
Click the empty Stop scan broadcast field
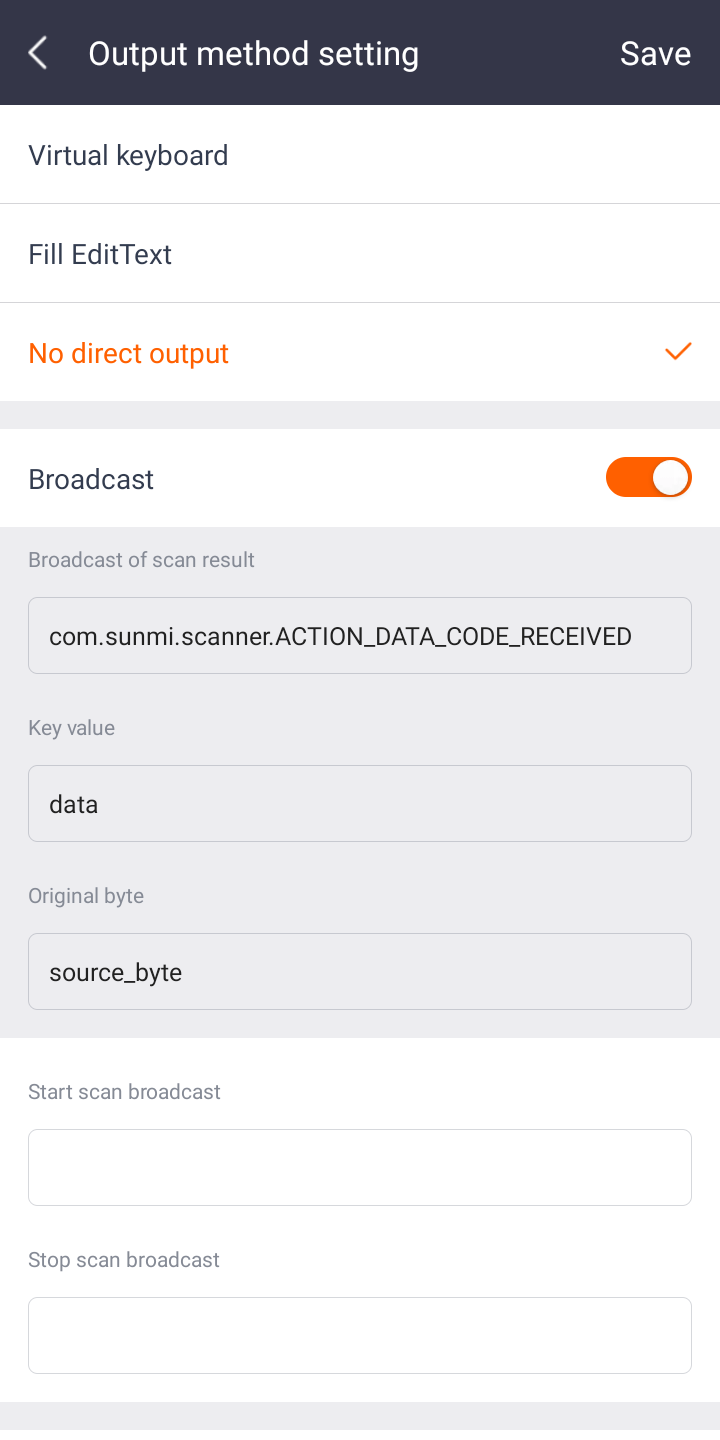point(360,1336)
